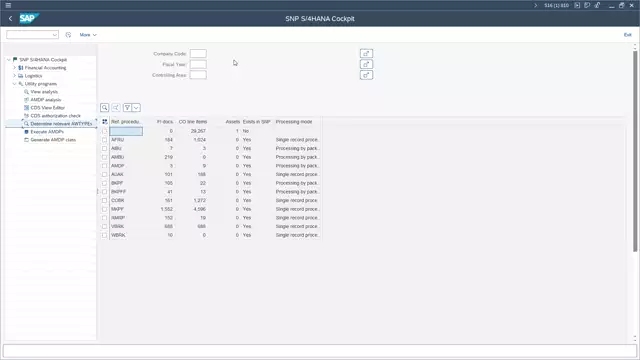
Task: Tick the checkbox for row AFRU
Action: [x=104, y=140]
